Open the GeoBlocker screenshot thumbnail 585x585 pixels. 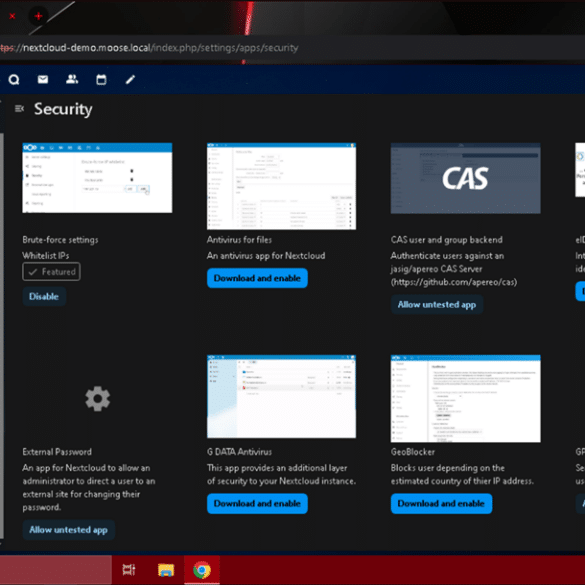pos(466,399)
